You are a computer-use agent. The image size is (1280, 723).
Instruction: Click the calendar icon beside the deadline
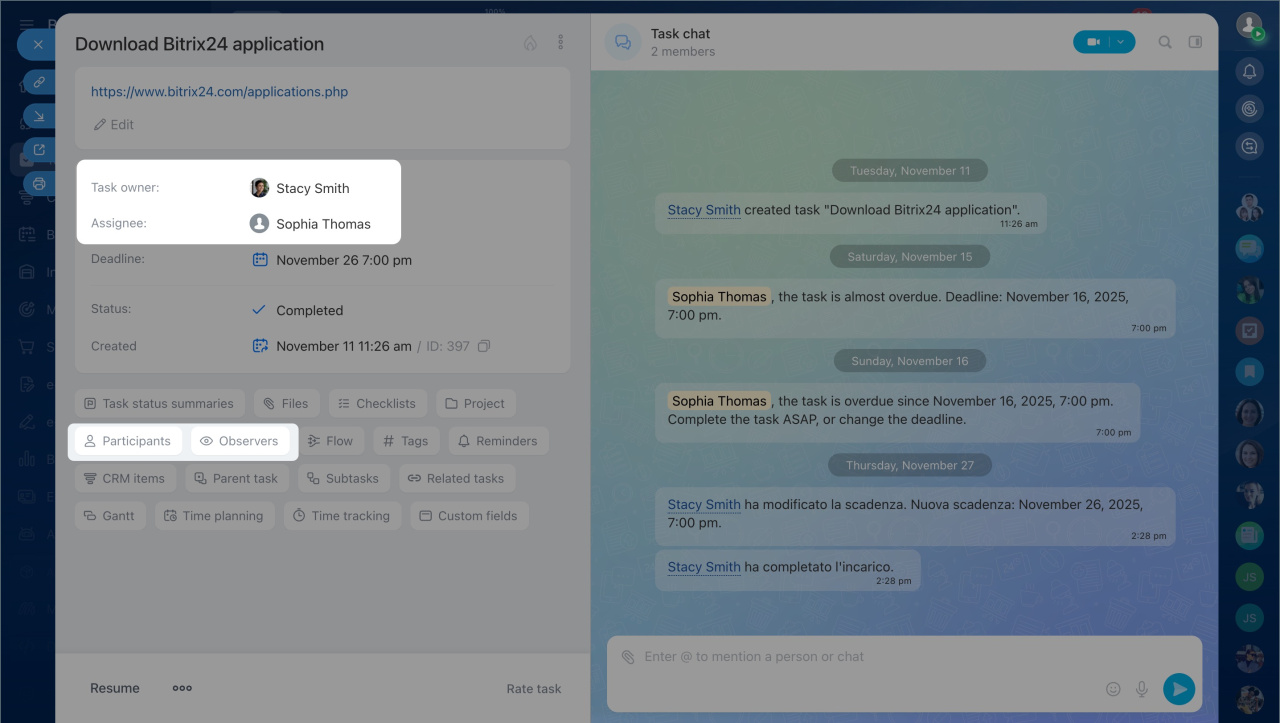click(260, 260)
